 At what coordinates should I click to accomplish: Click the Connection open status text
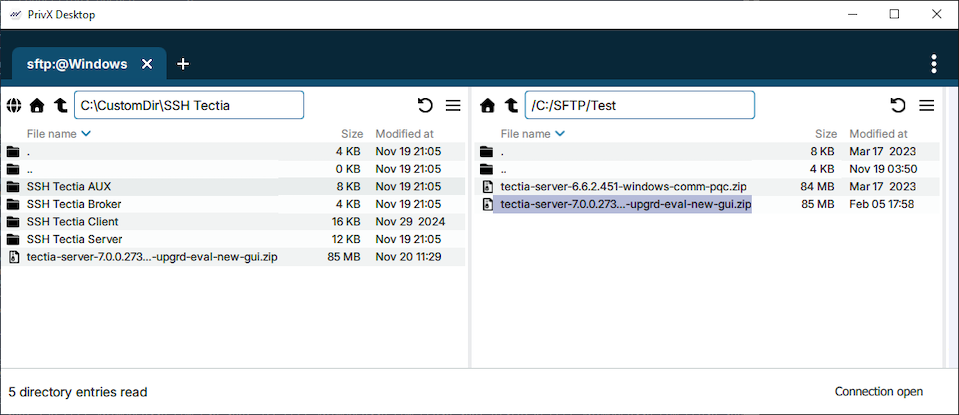(x=879, y=392)
